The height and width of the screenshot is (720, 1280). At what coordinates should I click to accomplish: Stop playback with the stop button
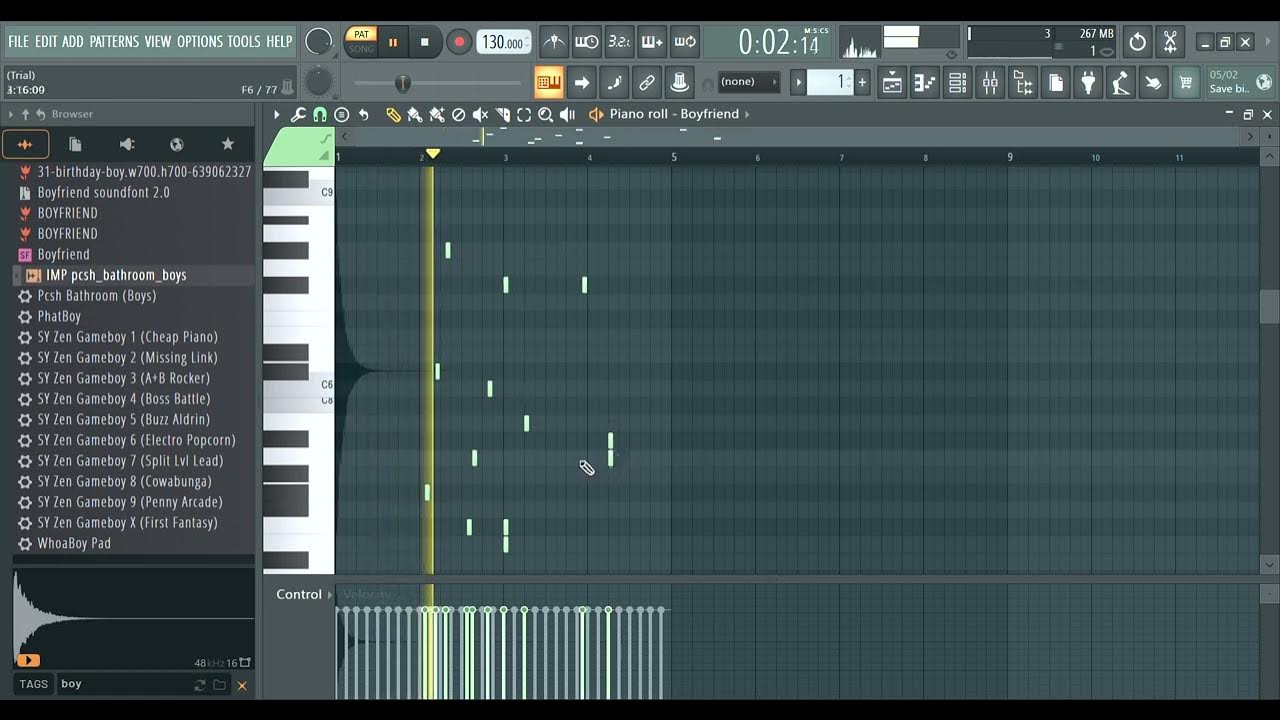coord(424,42)
